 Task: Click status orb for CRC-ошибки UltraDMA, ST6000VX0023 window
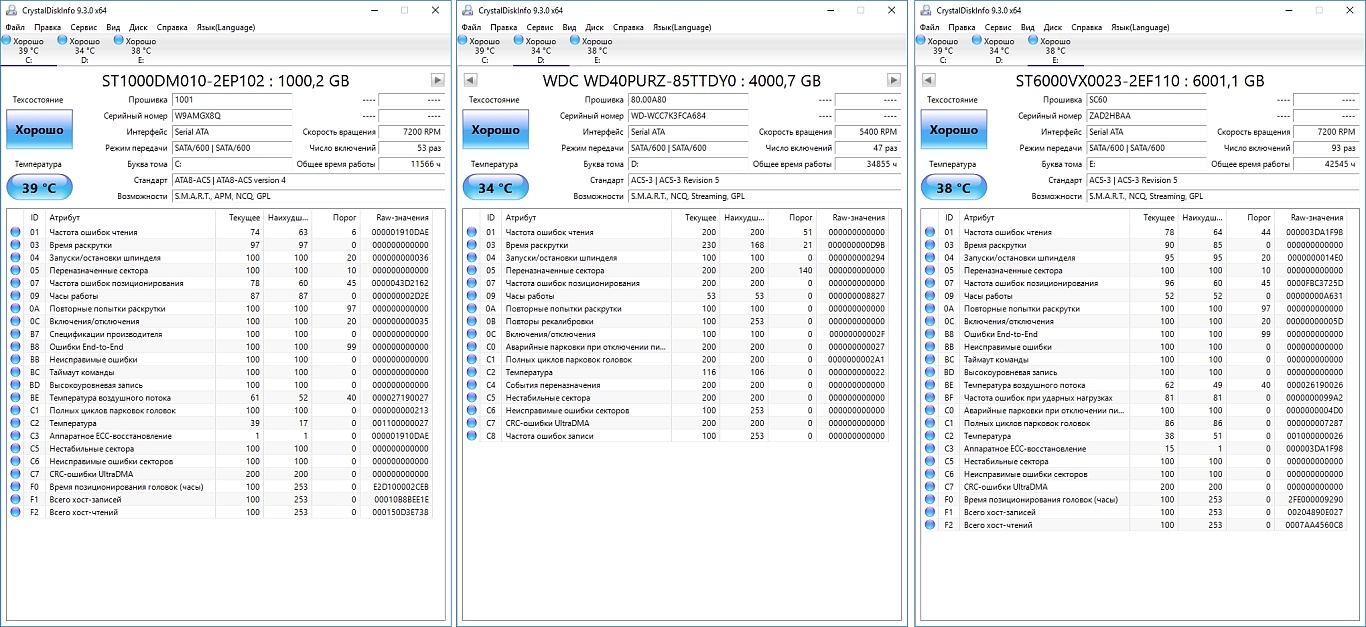pos(928,487)
